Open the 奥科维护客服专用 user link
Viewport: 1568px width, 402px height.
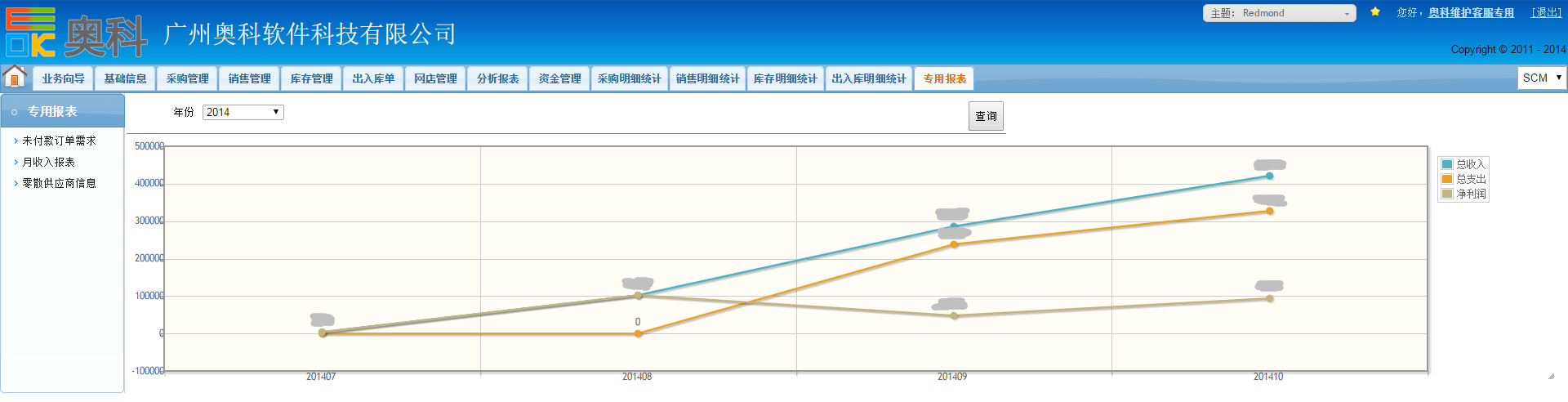click(1471, 12)
